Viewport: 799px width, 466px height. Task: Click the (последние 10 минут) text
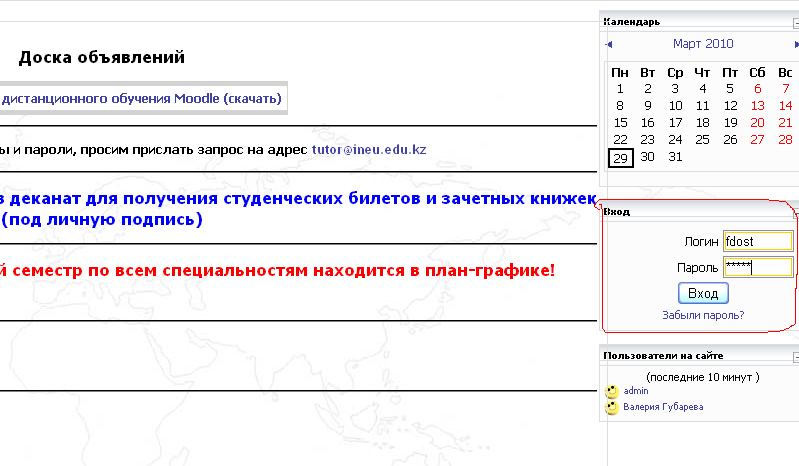pyautogui.click(x=703, y=377)
